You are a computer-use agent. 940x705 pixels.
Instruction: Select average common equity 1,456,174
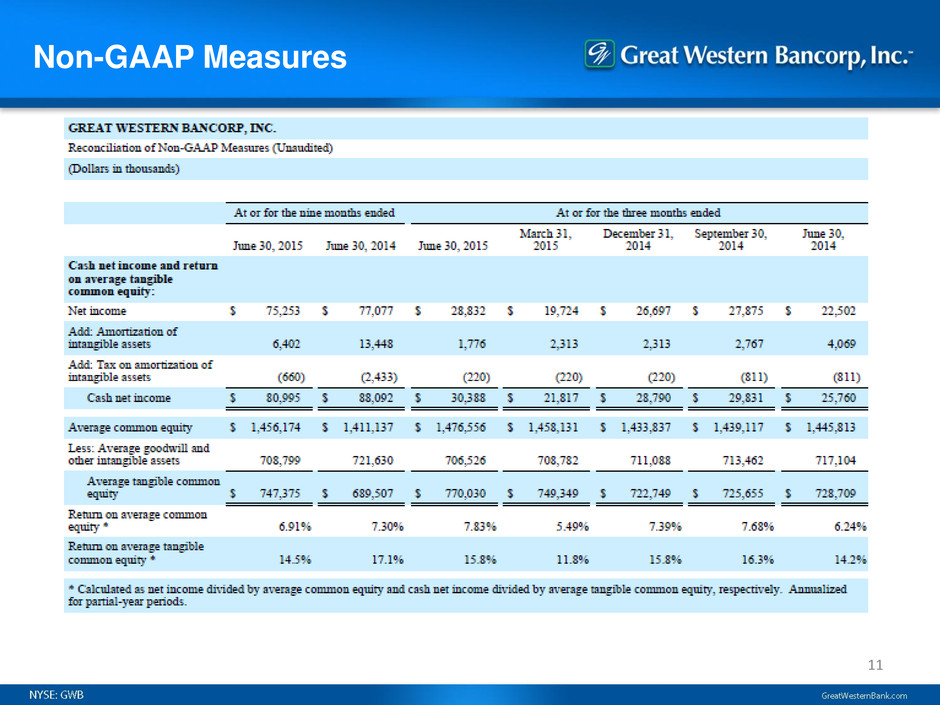click(276, 428)
